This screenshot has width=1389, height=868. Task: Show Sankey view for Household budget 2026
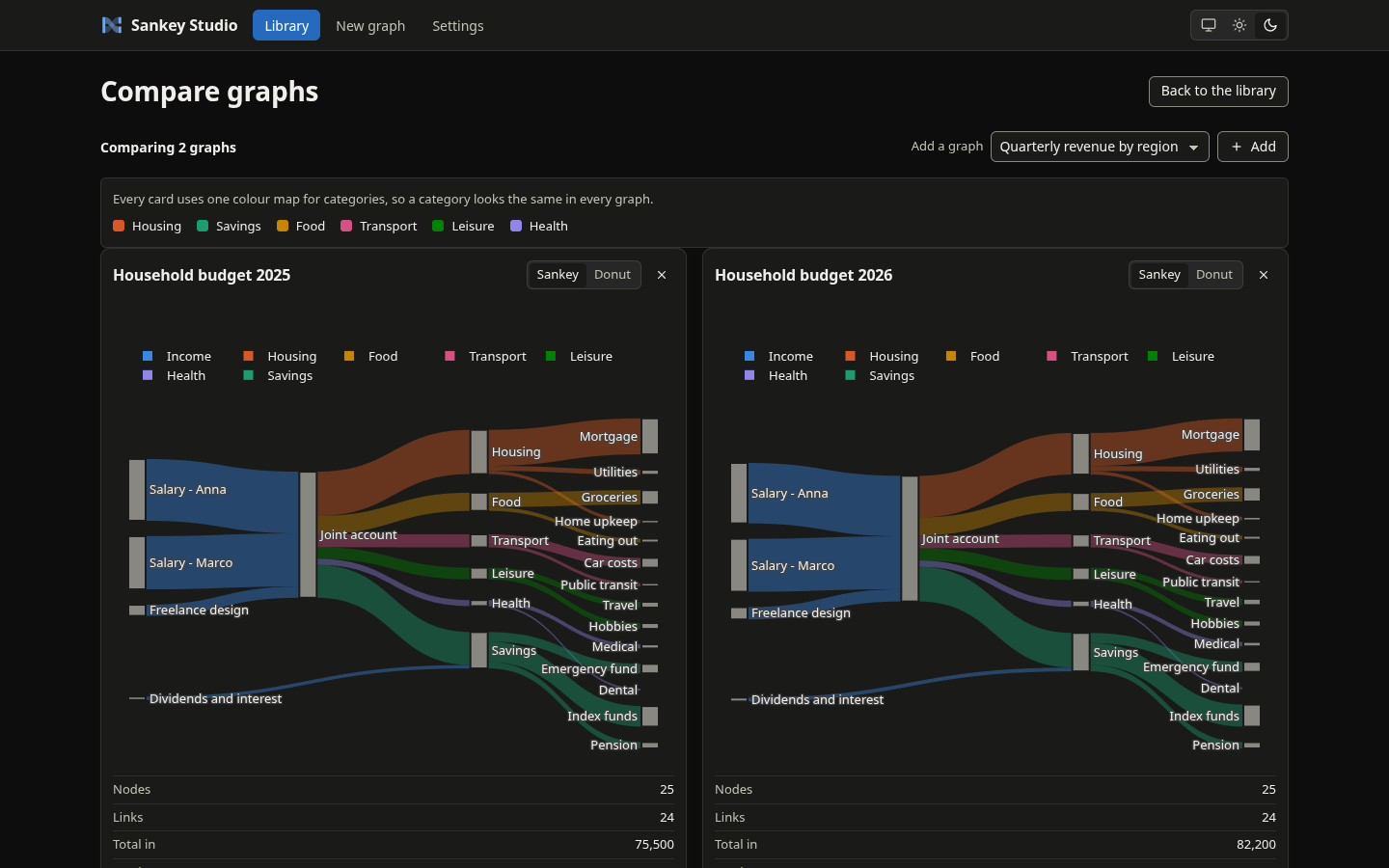point(1159,275)
